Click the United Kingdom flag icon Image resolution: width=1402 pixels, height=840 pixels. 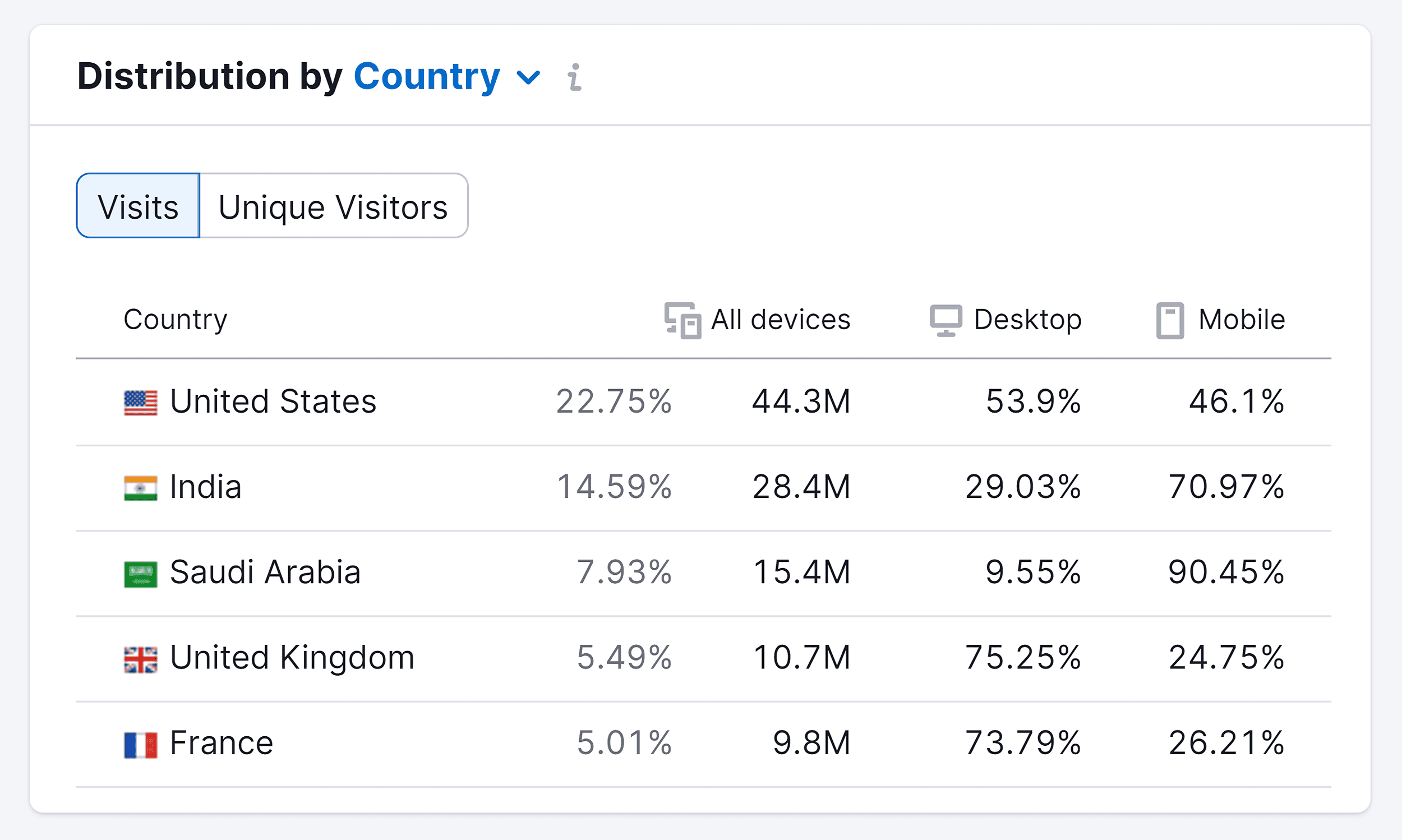tap(140, 659)
